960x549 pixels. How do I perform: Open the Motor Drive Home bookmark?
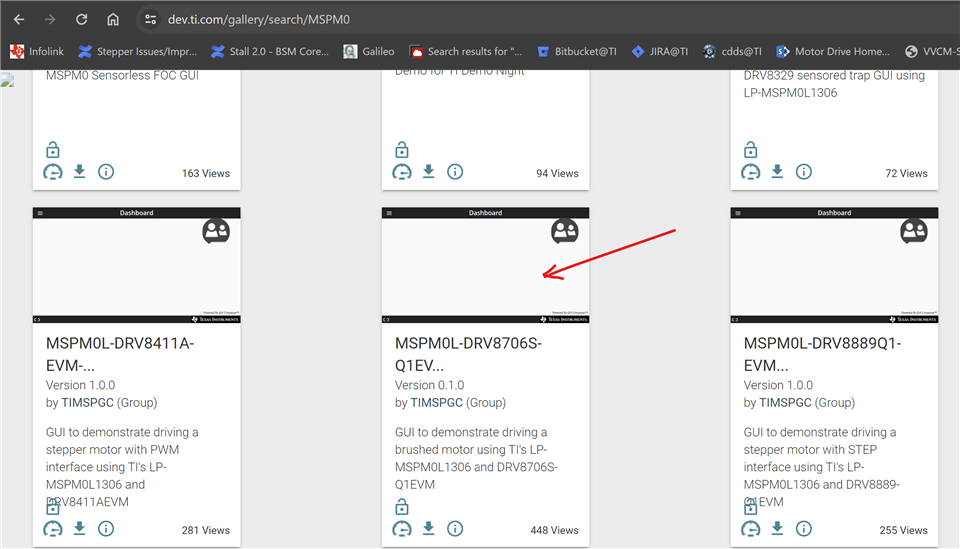click(x=833, y=51)
